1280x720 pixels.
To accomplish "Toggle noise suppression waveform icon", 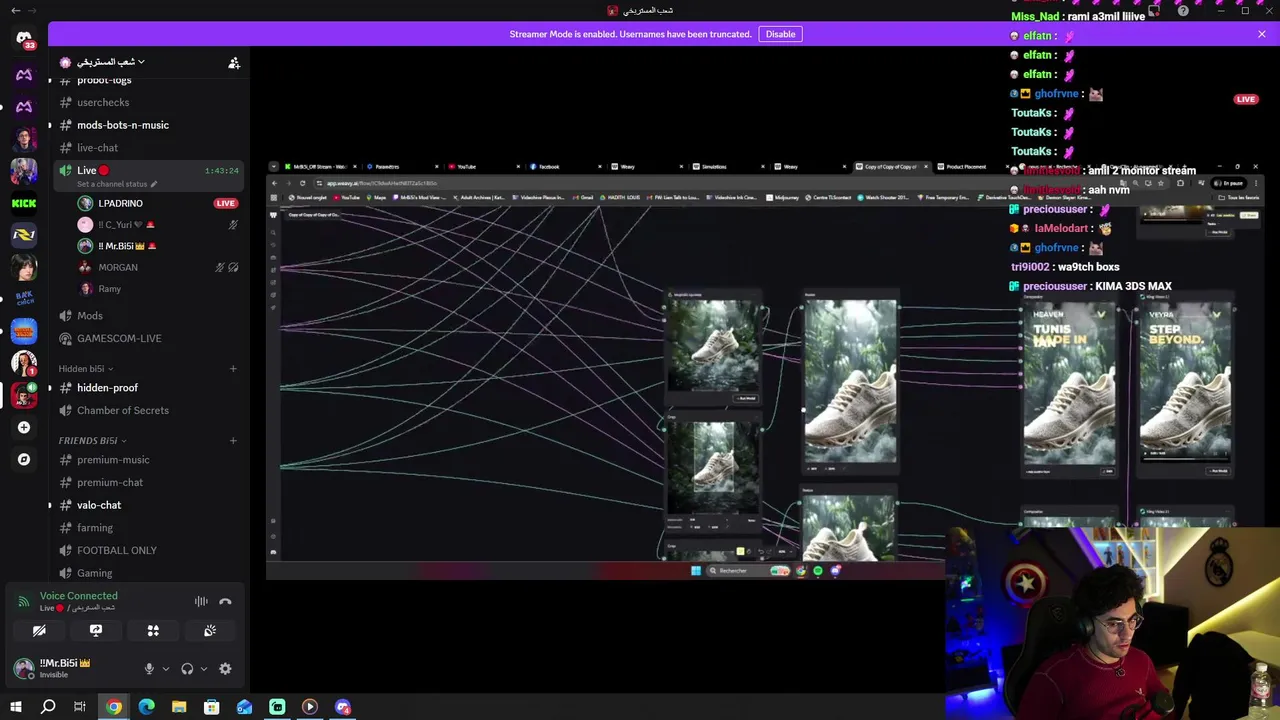I will pos(201,601).
